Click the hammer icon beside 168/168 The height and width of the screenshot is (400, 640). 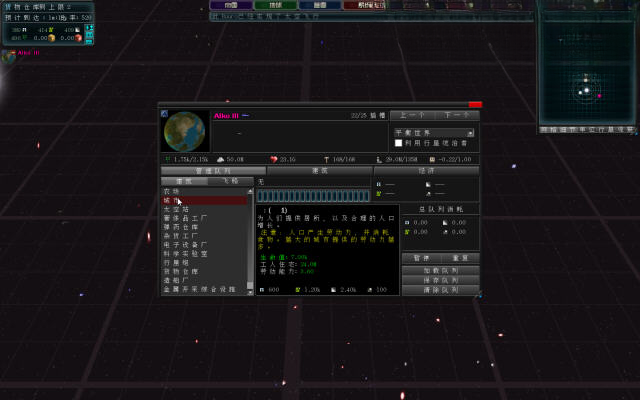[326, 160]
